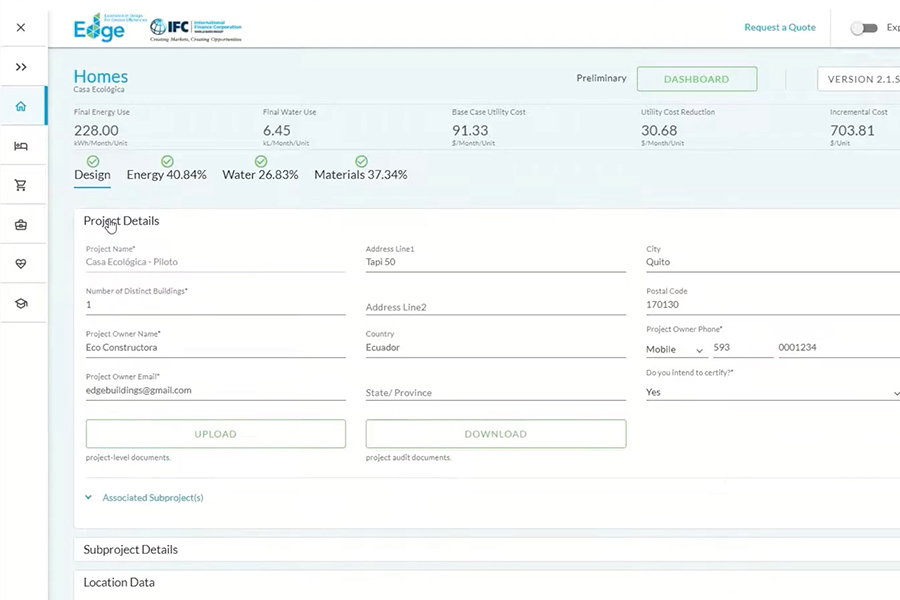The image size is (900, 600).
Task: Click the green checkmark above Materials
Action: coord(361,161)
